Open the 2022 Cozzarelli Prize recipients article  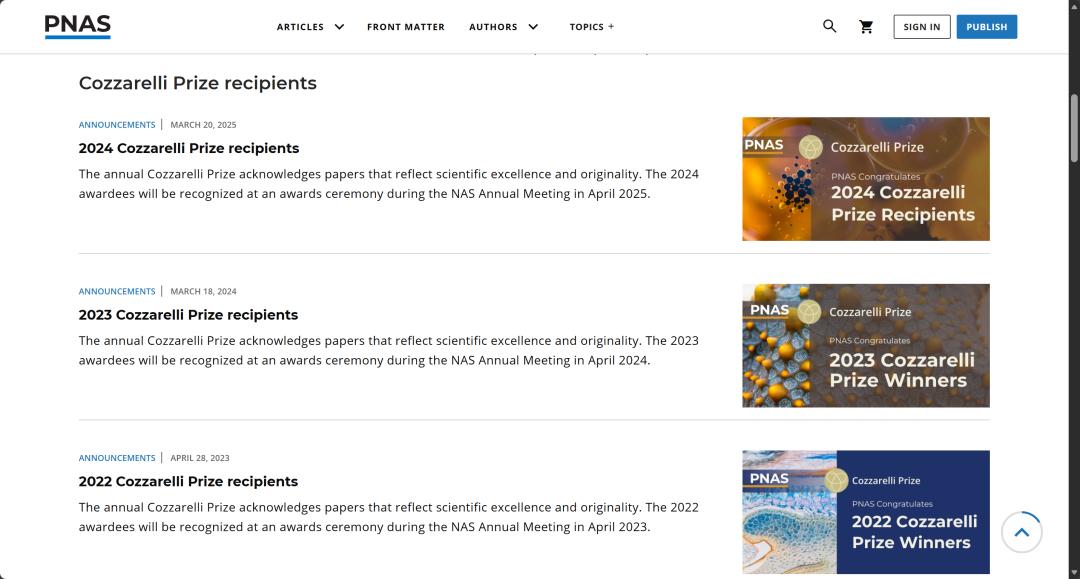(x=188, y=481)
